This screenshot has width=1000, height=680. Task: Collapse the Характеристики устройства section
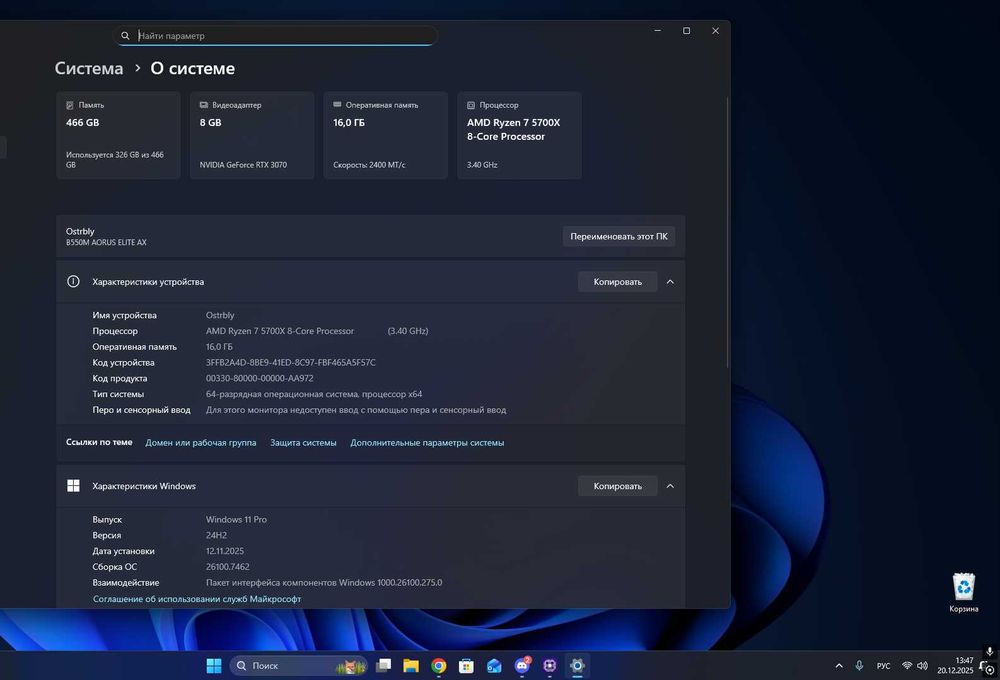[670, 282]
